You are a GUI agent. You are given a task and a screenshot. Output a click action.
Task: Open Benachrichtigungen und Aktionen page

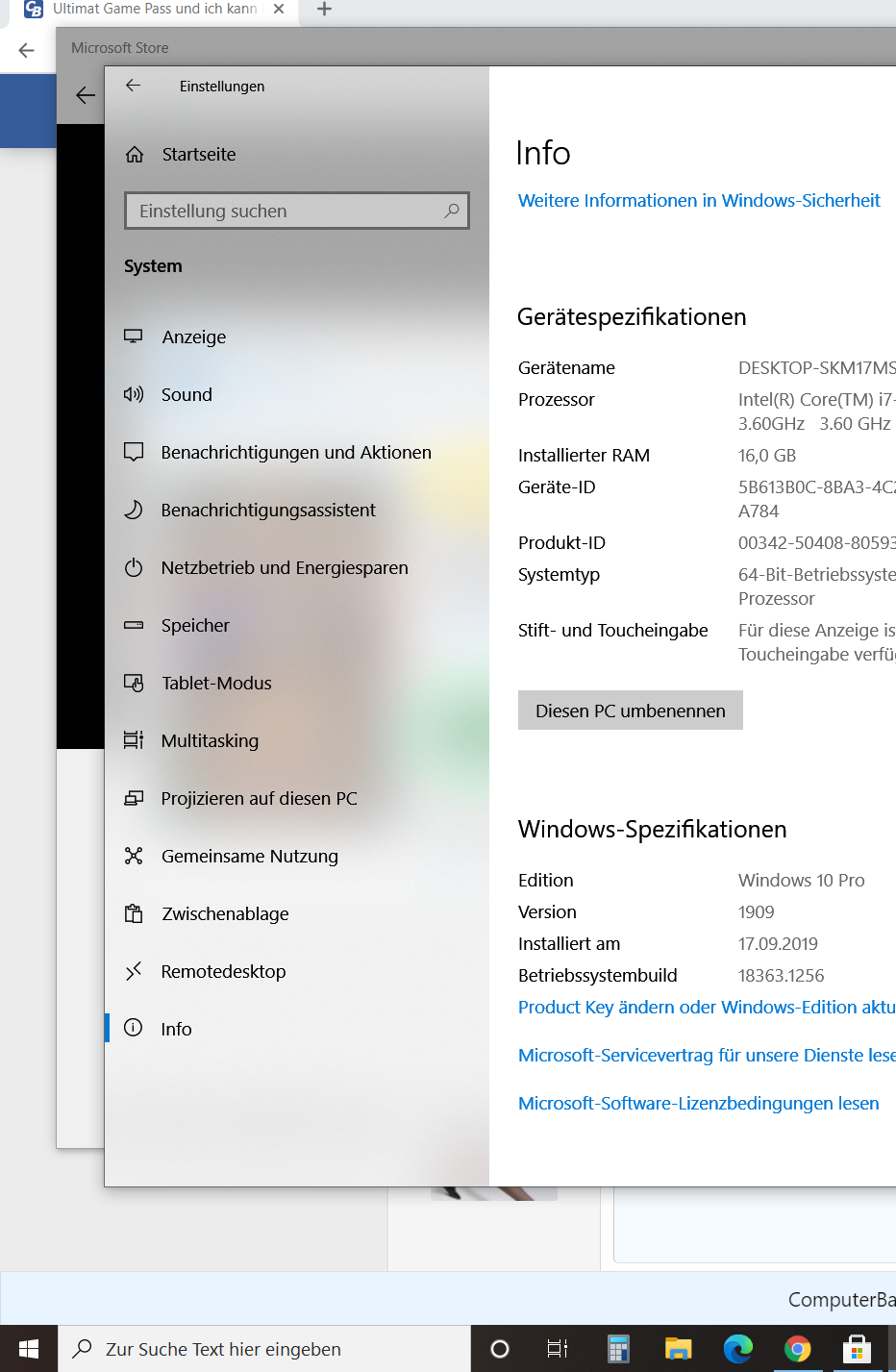pos(297,452)
